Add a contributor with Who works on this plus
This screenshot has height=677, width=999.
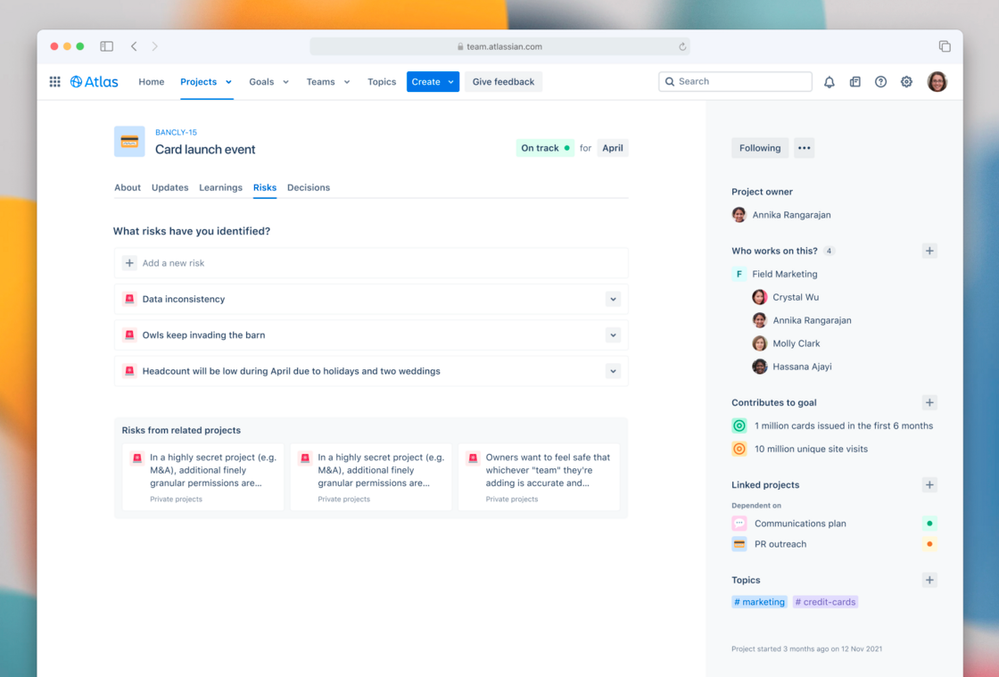pyautogui.click(x=930, y=251)
